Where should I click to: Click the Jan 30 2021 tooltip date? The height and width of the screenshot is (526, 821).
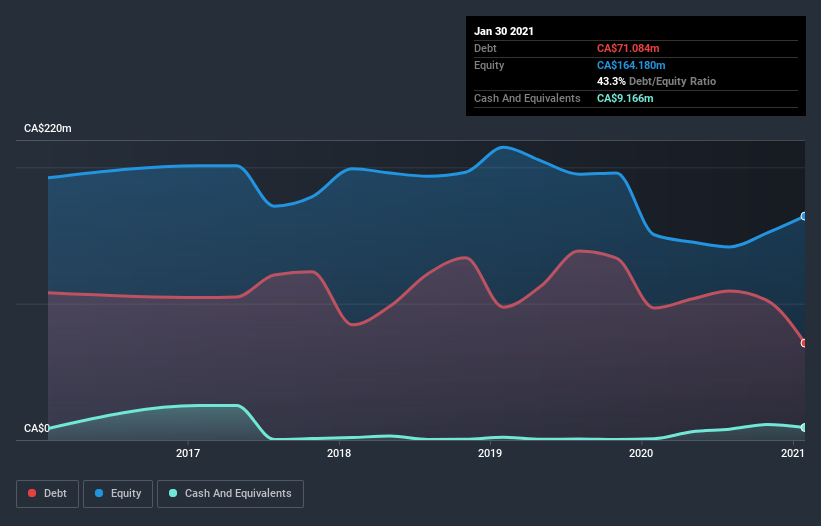[x=504, y=31]
